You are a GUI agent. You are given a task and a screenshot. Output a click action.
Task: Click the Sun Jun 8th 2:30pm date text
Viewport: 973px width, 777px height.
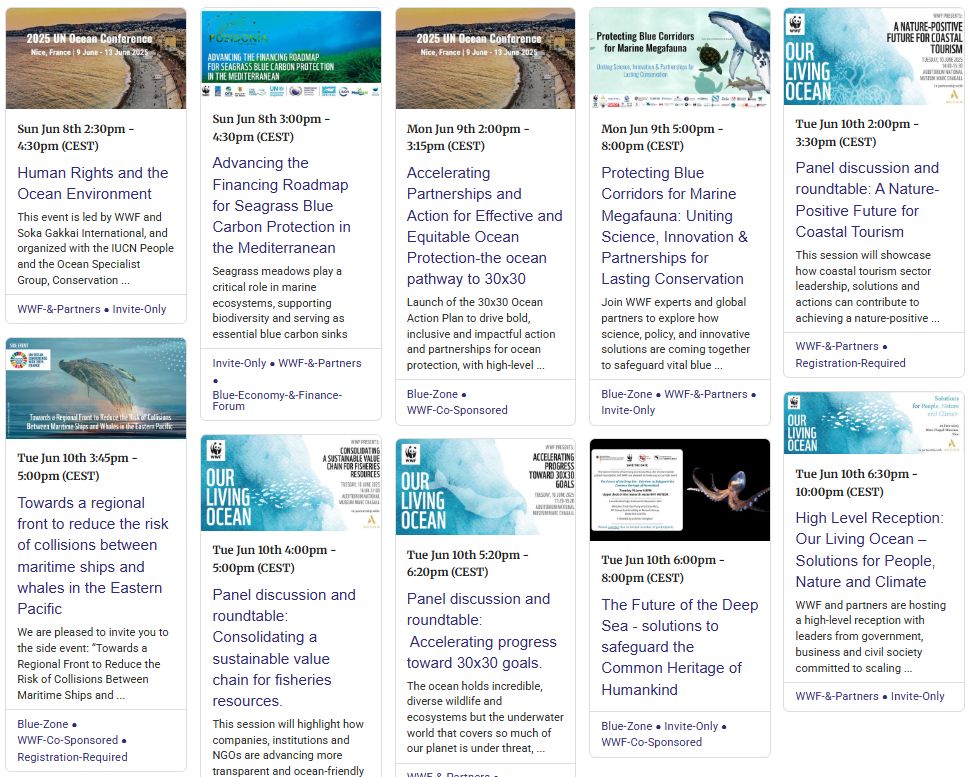click(76, 137)
